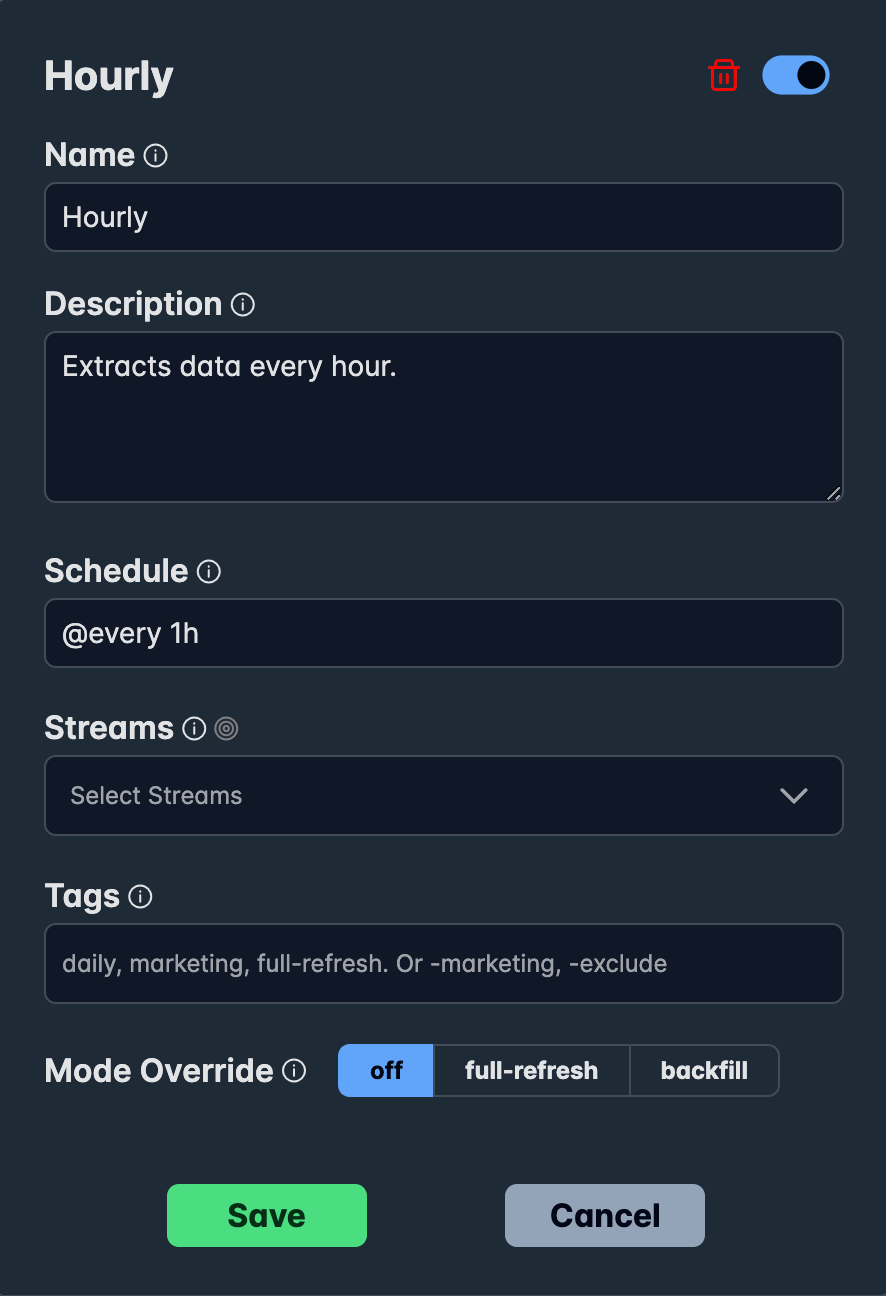Image resolution: width=886 pixels, height=1296 pixels.
Task: Expand streams list via chevron arrow
Action: pos(793,796)
